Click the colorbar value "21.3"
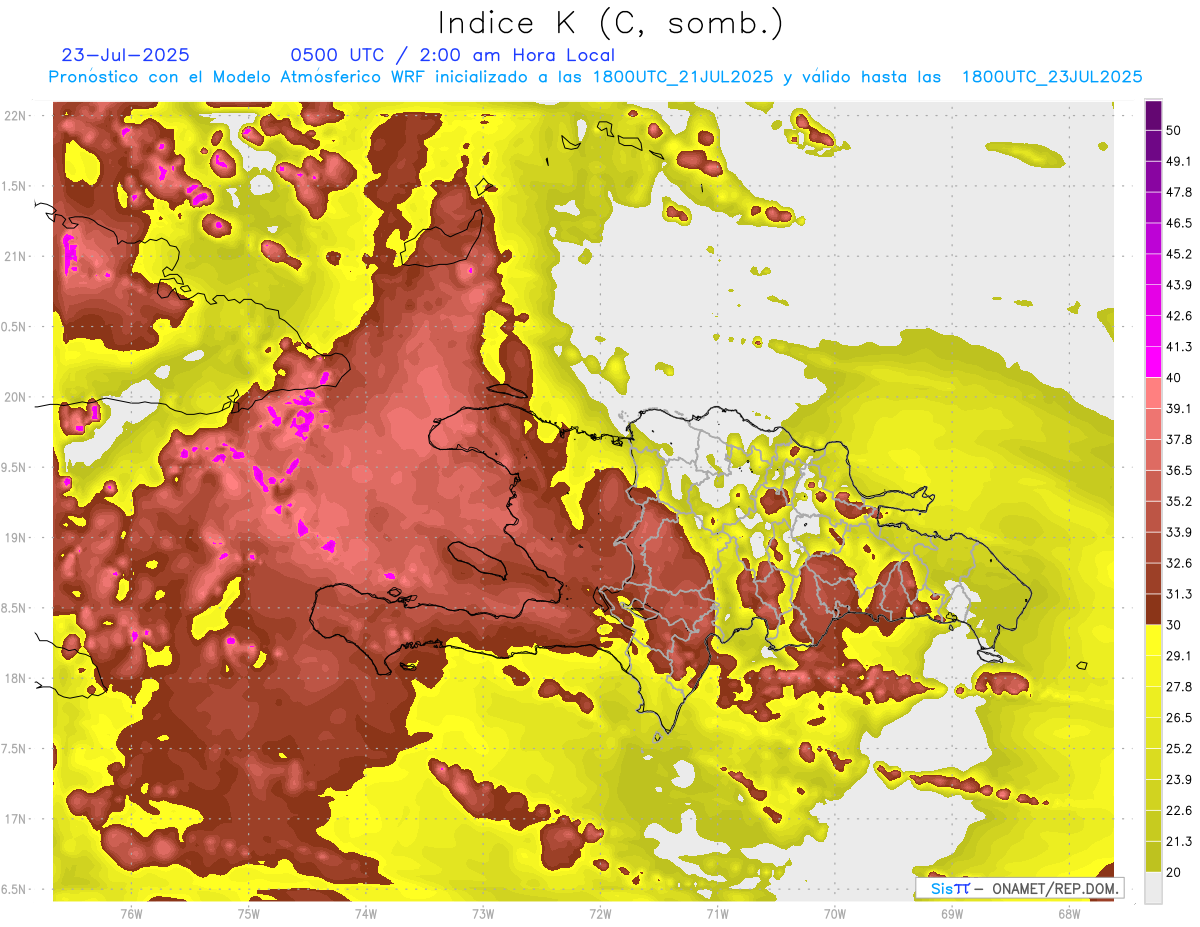1200x927 pixels. pyautogui.click(x=1179, y=842)
